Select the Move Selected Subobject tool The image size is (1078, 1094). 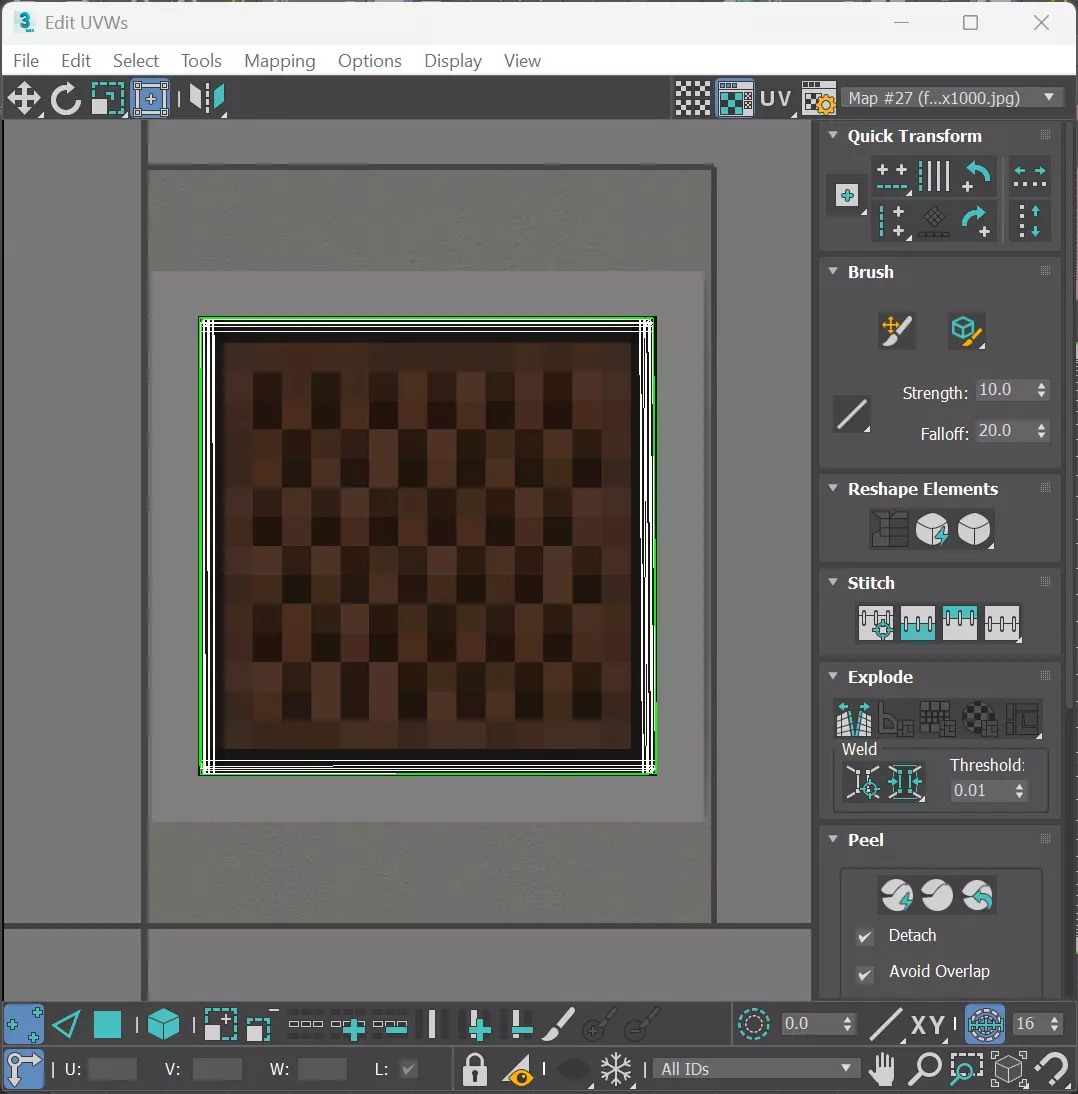coord(24,98)
